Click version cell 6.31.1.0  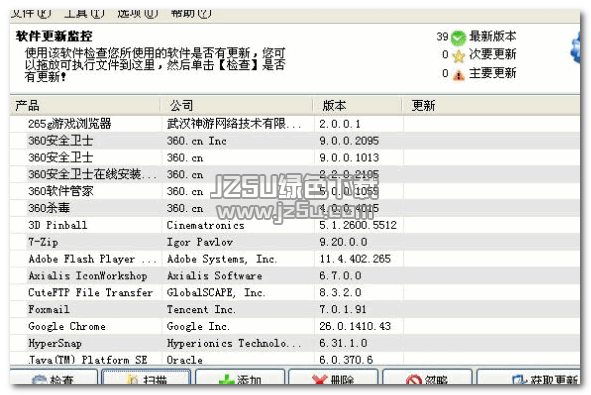click(x=343, y=343)
